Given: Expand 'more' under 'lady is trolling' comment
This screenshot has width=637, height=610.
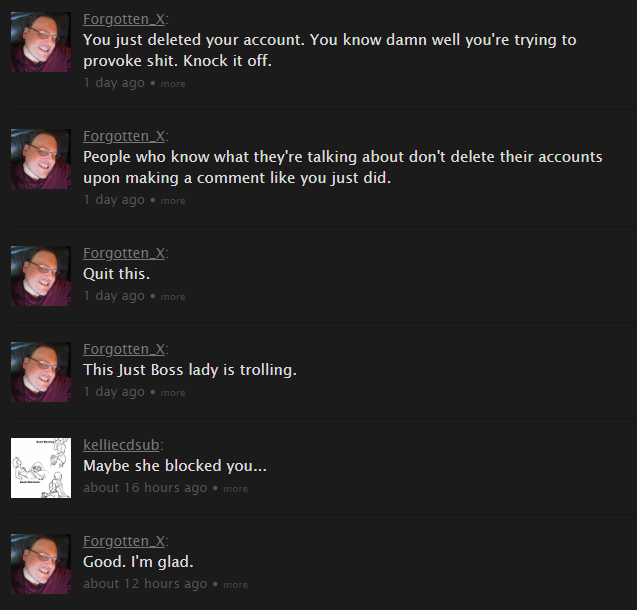Looking at the screenshot, I should (173, 393).
